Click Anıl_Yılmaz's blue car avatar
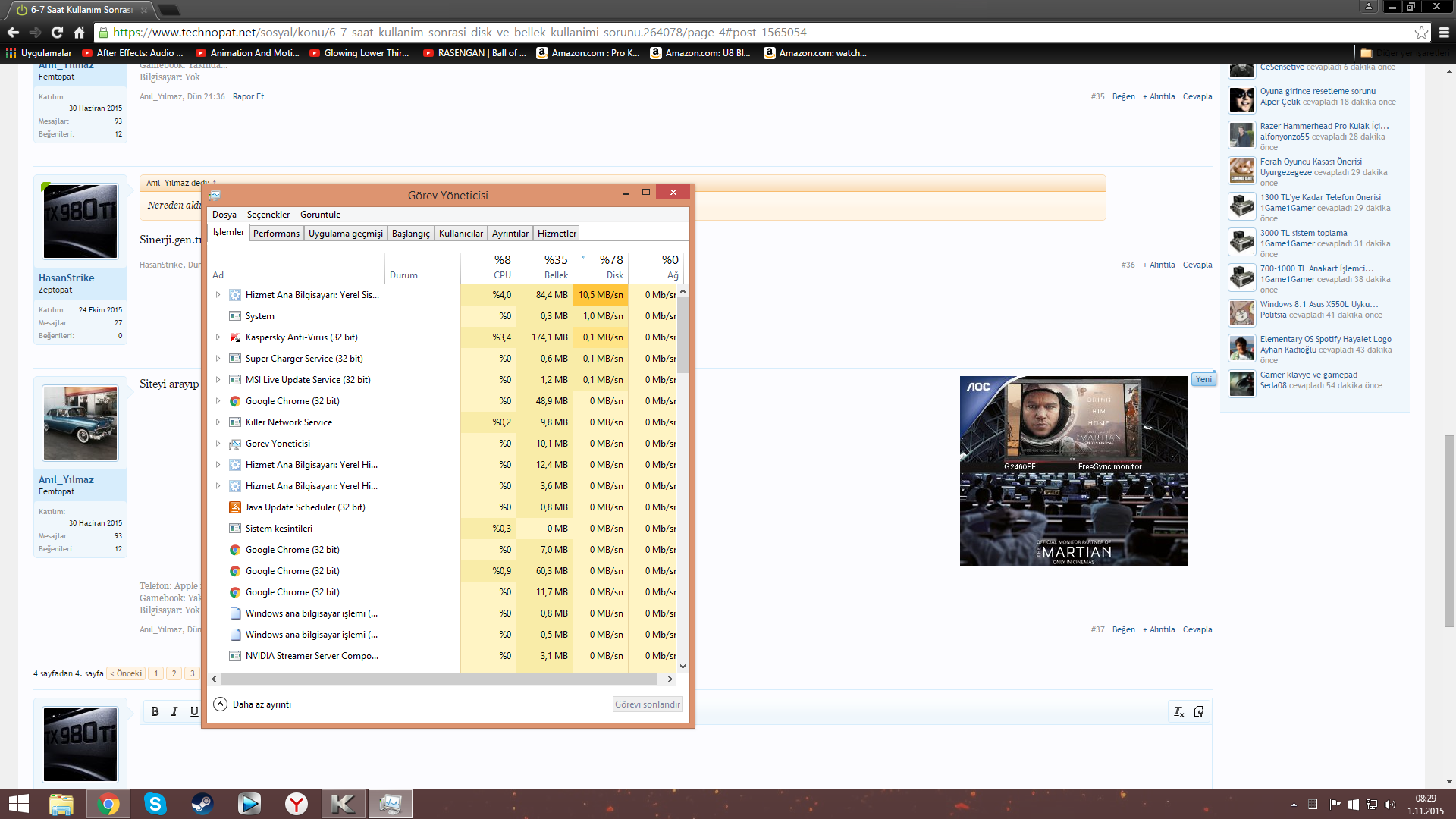1456x819 pixels. (x=80, y=423)
